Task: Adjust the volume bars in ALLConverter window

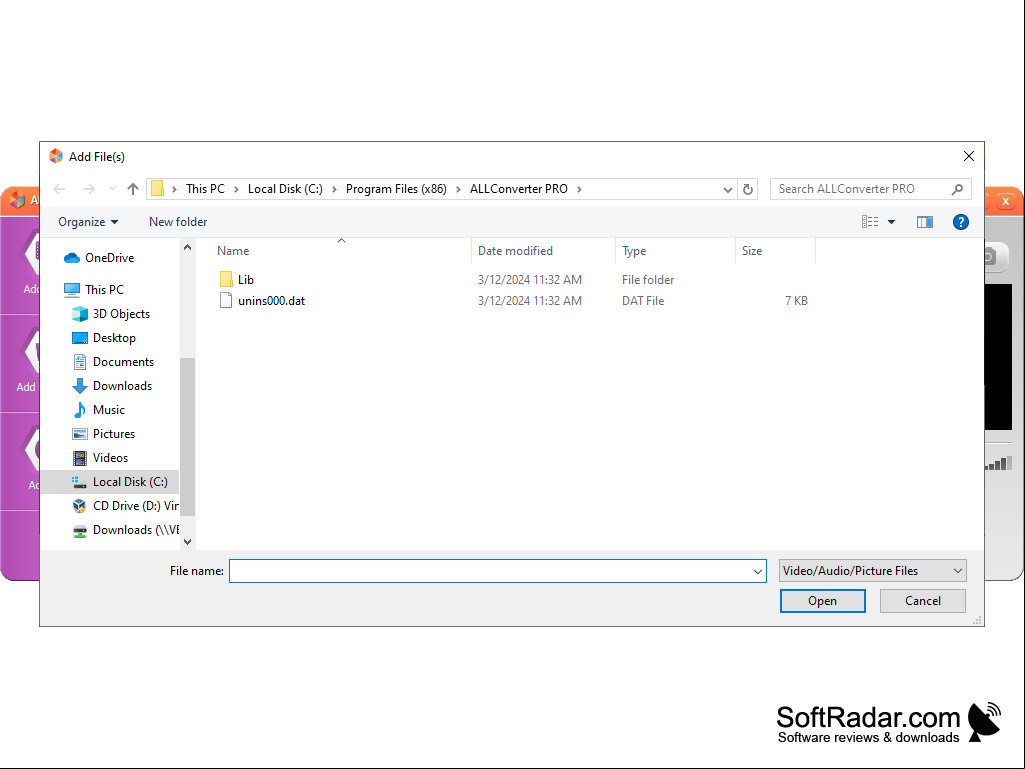Action: click(x=999, y=464)
